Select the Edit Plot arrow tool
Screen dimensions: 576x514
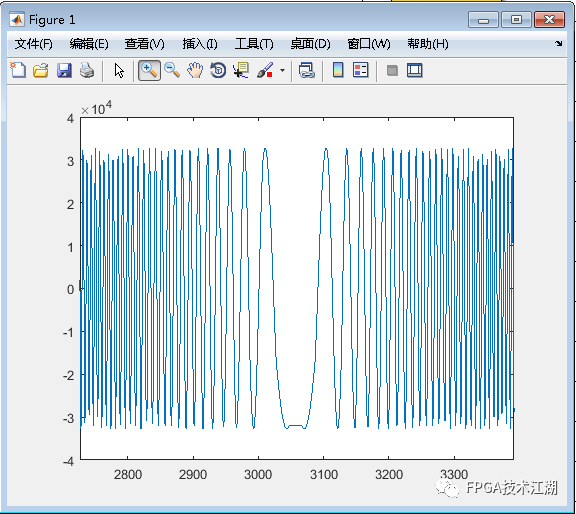(x=119, y=70)
